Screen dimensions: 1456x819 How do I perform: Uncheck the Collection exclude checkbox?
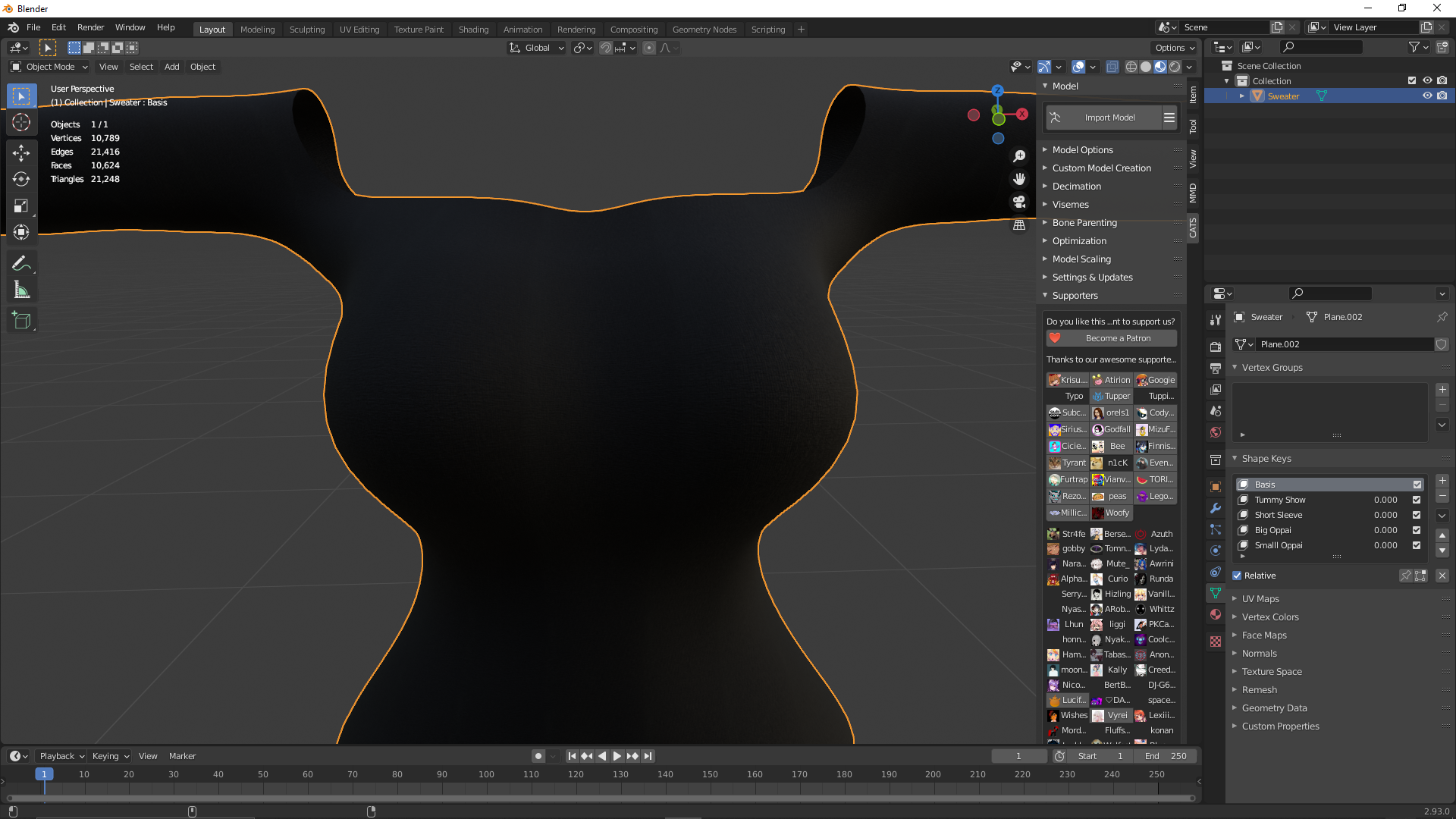(1412, 80)
